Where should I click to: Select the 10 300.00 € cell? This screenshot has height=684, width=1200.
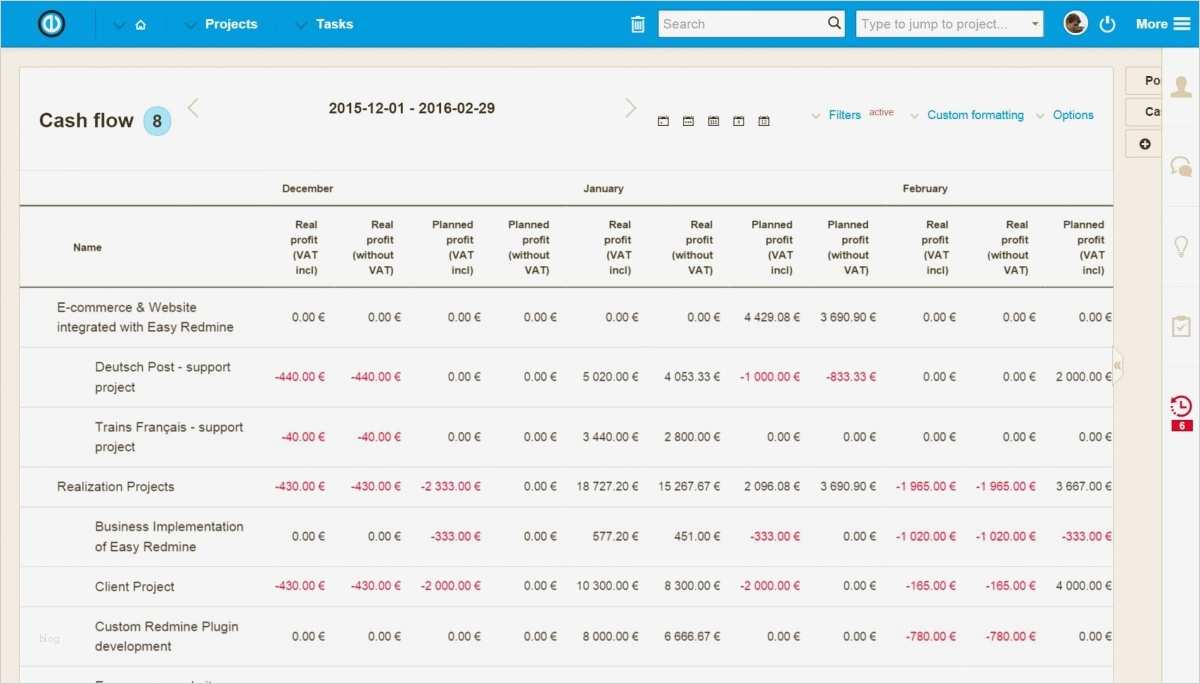click(x=608, y=587)
